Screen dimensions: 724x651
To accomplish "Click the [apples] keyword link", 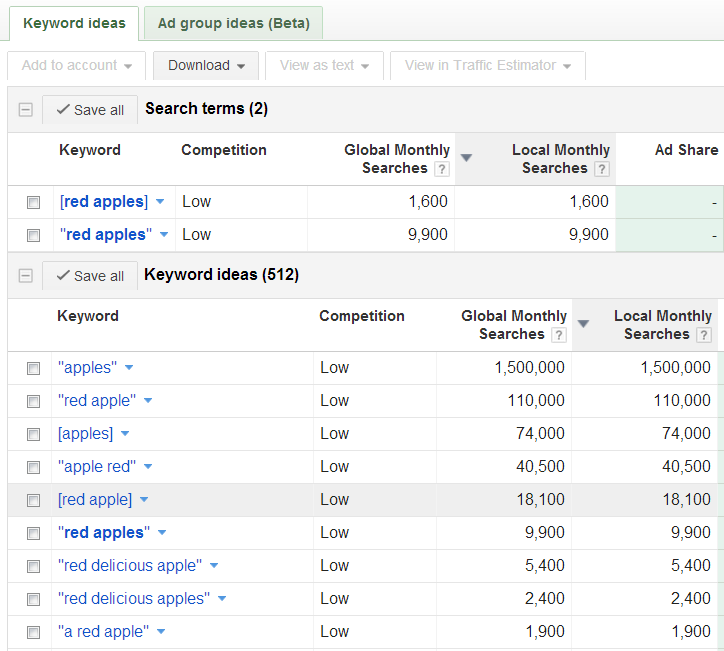I will (85, 434).
